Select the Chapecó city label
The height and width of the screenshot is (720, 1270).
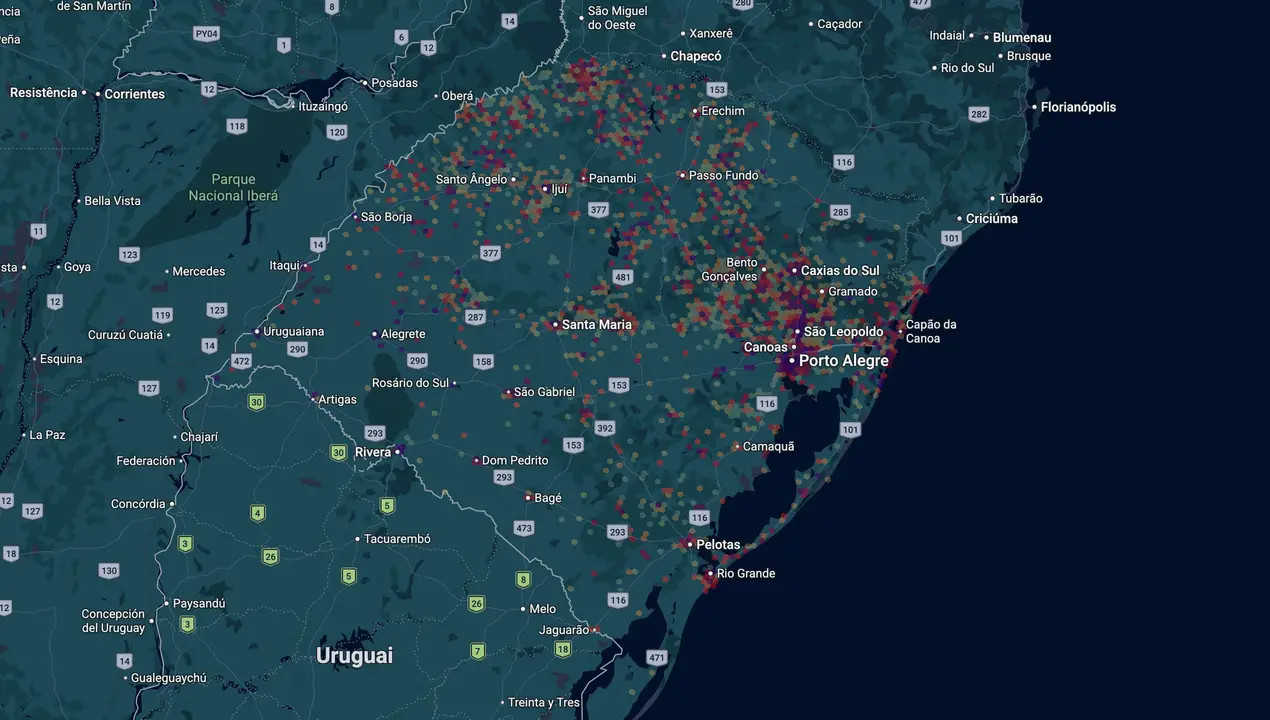click(696, 56)
